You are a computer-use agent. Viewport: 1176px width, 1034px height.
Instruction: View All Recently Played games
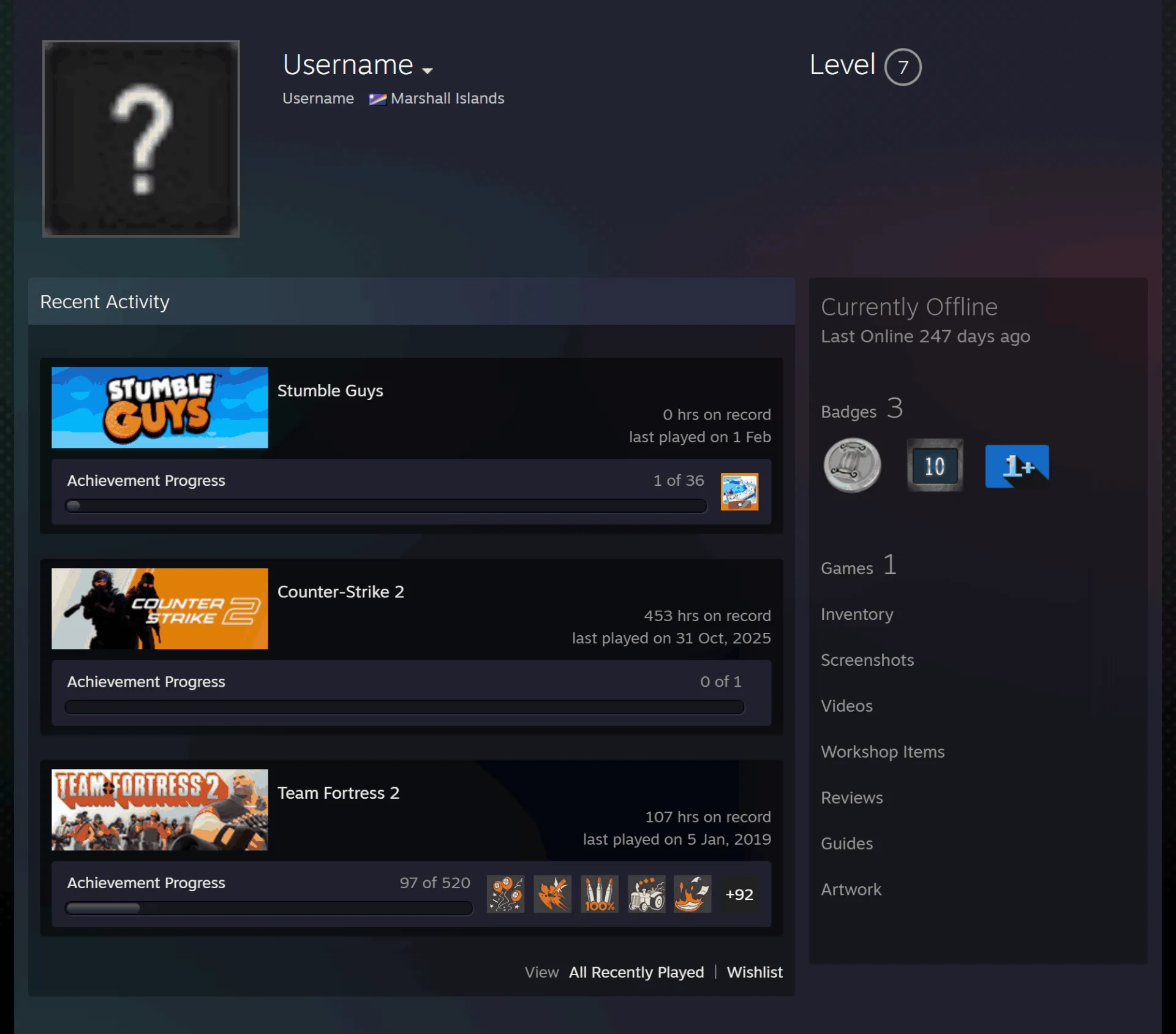pyautogui.click(x=636, y=972)
